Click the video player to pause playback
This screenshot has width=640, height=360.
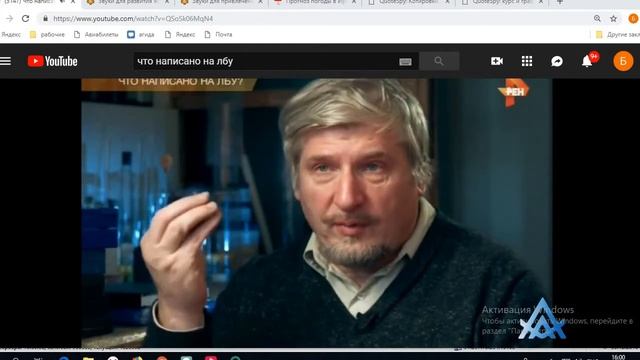click(317, 213)
